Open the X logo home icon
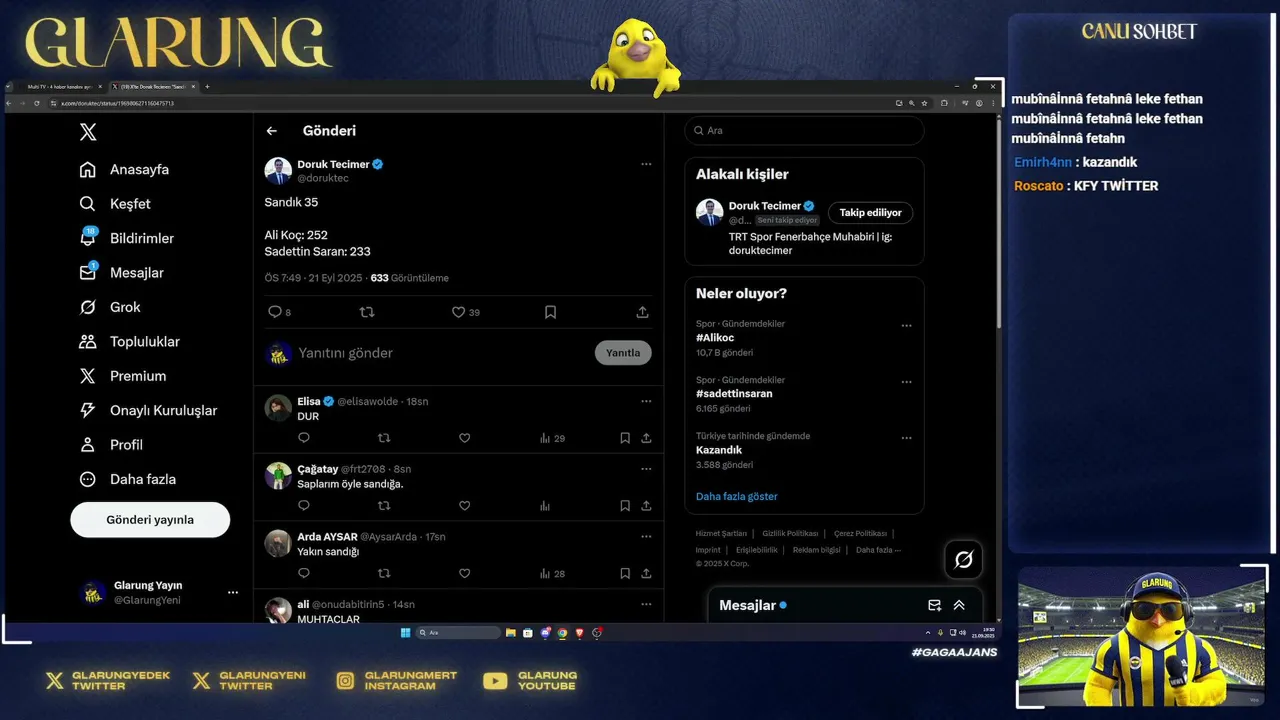This screenshot has width=1280, height=720. coord(88,132)
